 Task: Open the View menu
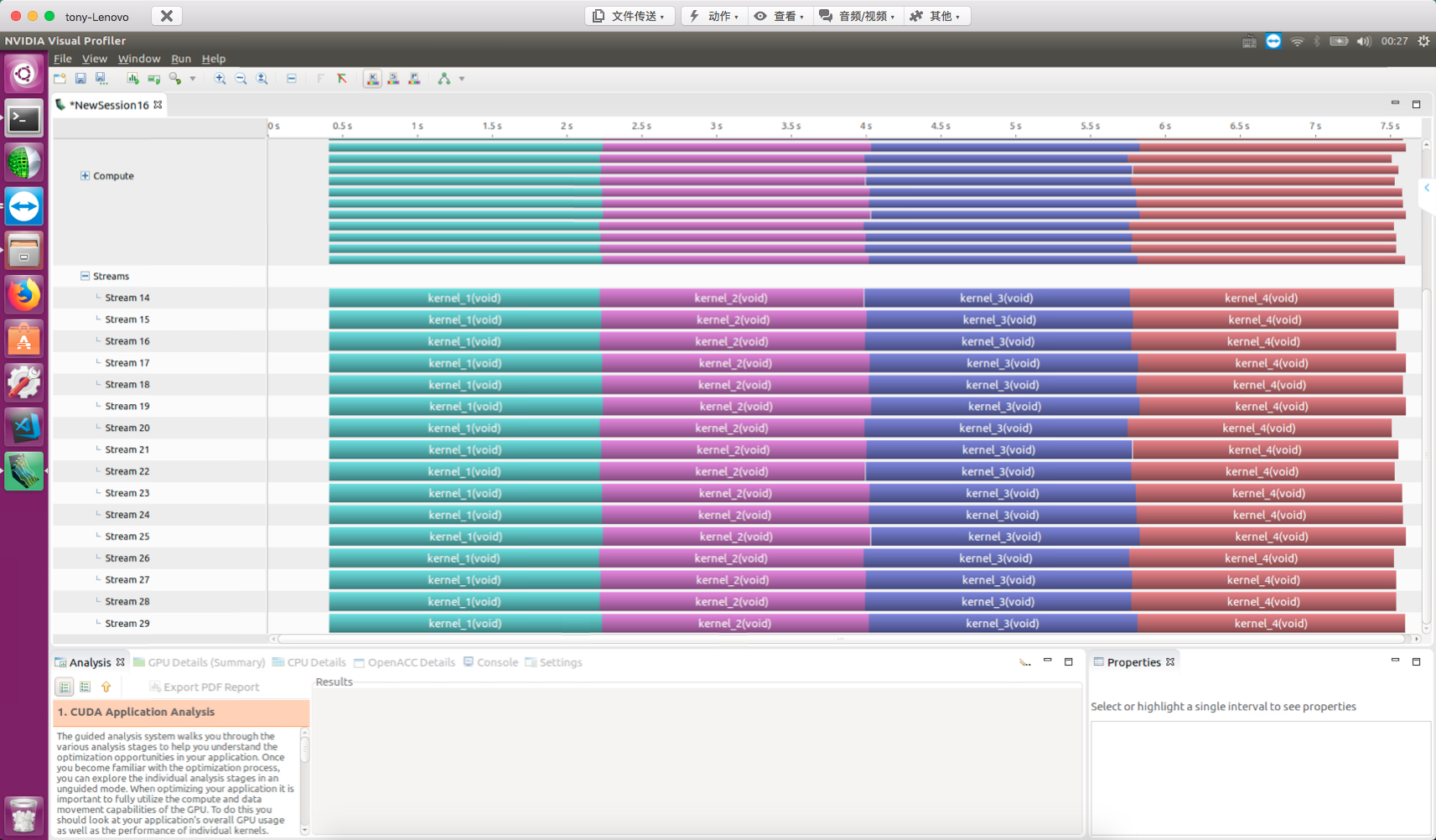pyautogui.click(x=95, y=59)
